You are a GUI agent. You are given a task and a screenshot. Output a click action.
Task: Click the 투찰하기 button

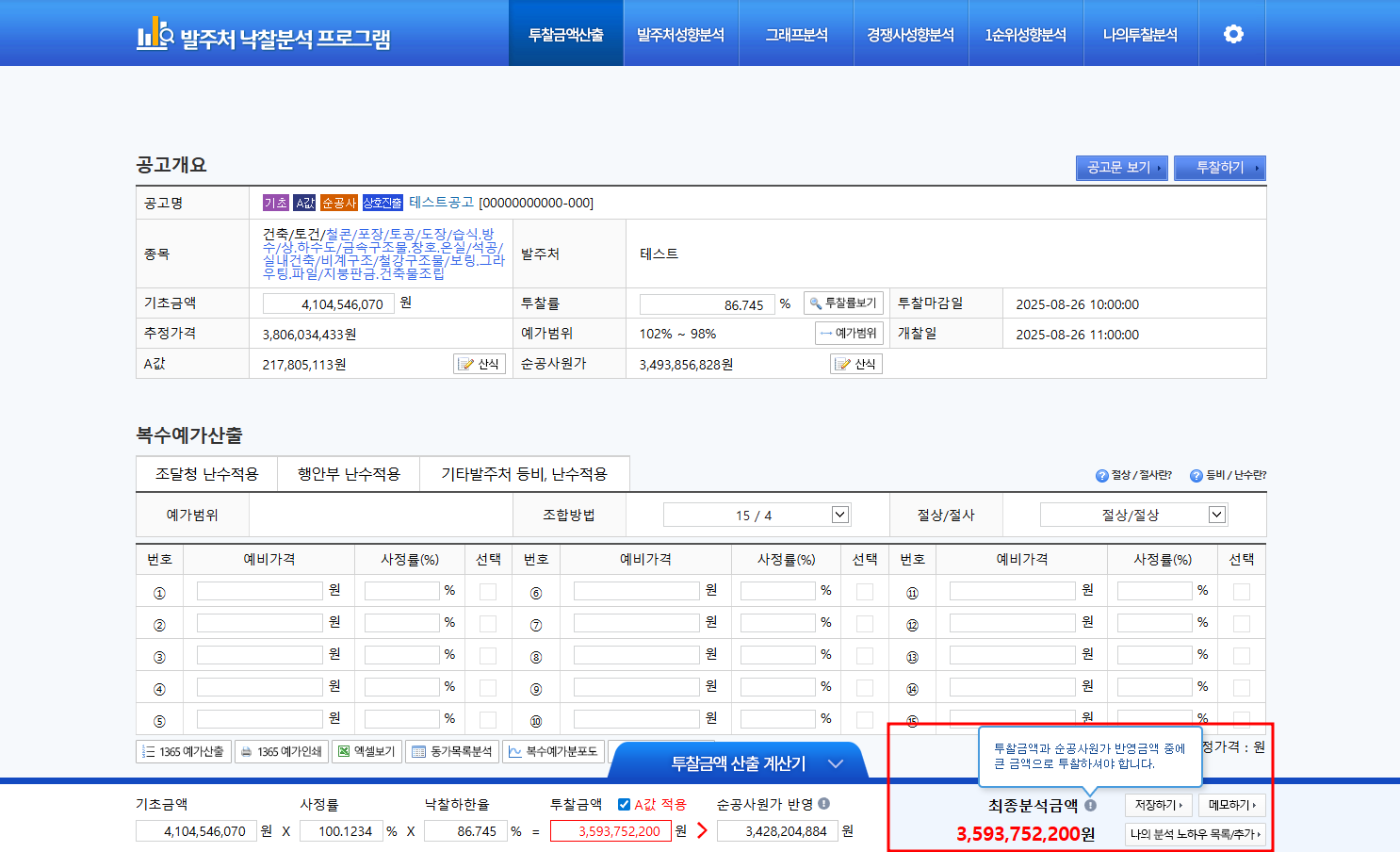click(x=1220, y=168)
